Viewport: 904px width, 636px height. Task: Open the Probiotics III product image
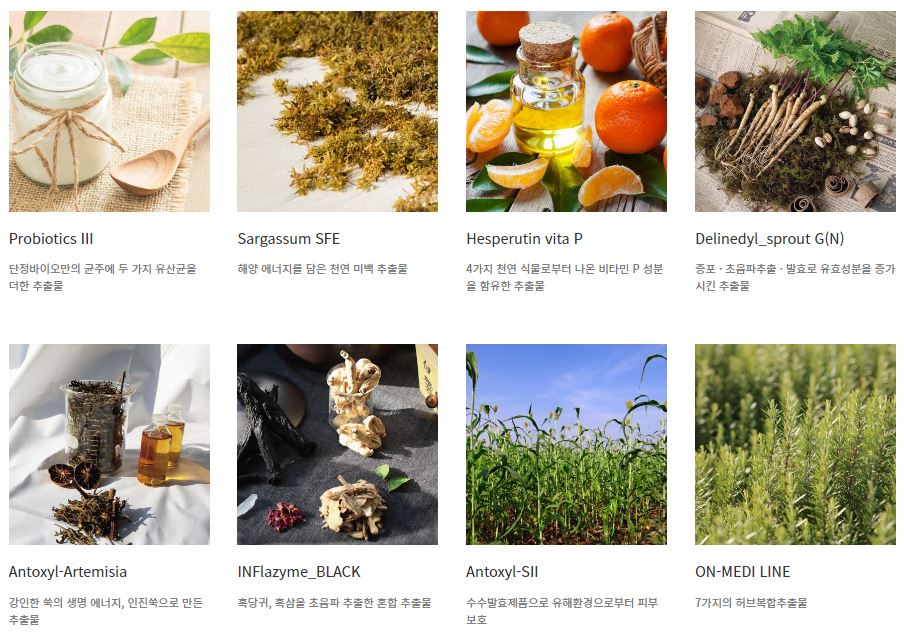point(110,111)
